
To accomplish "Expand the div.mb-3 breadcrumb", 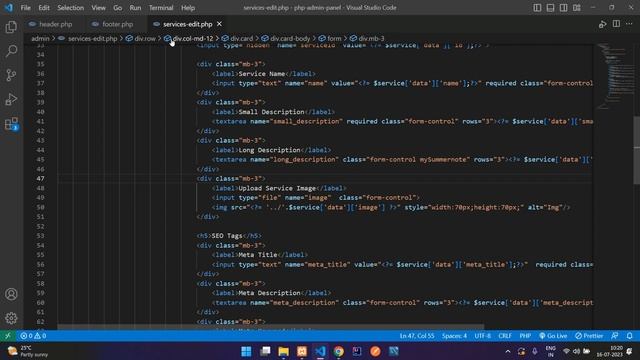I will 367,38.
